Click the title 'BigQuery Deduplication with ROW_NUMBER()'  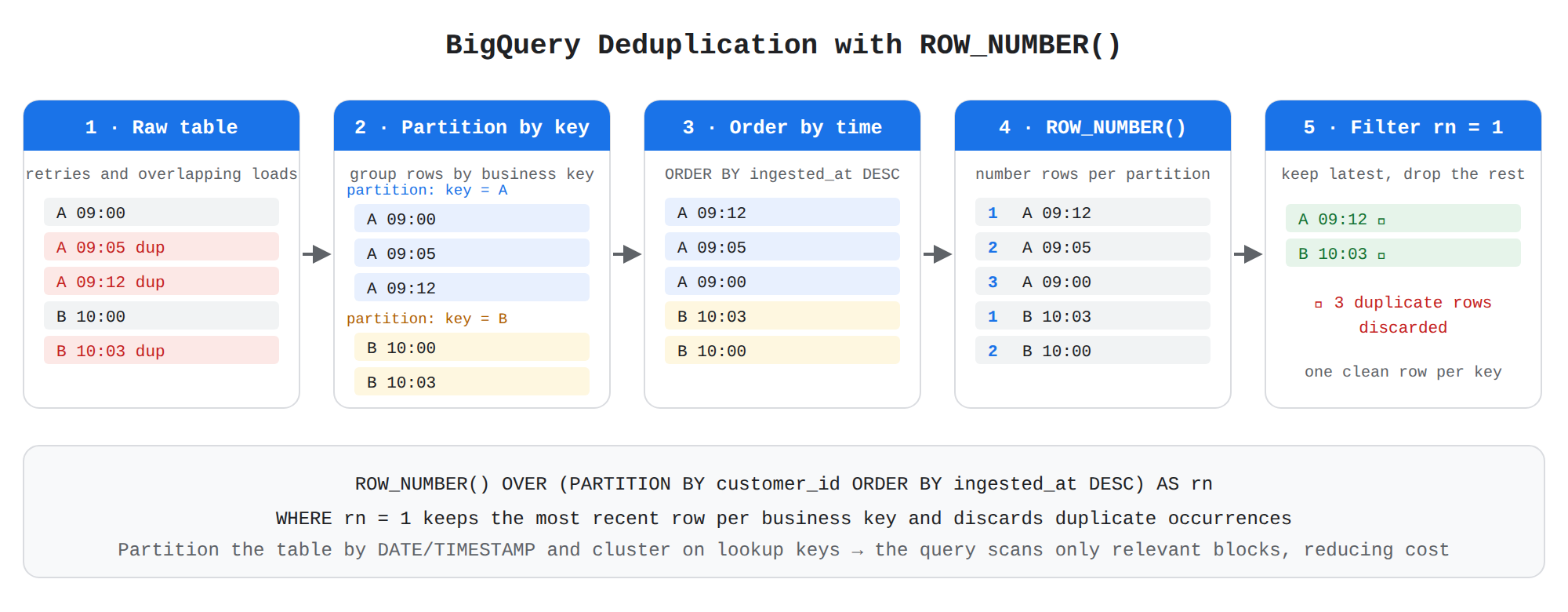pos(783,45)
